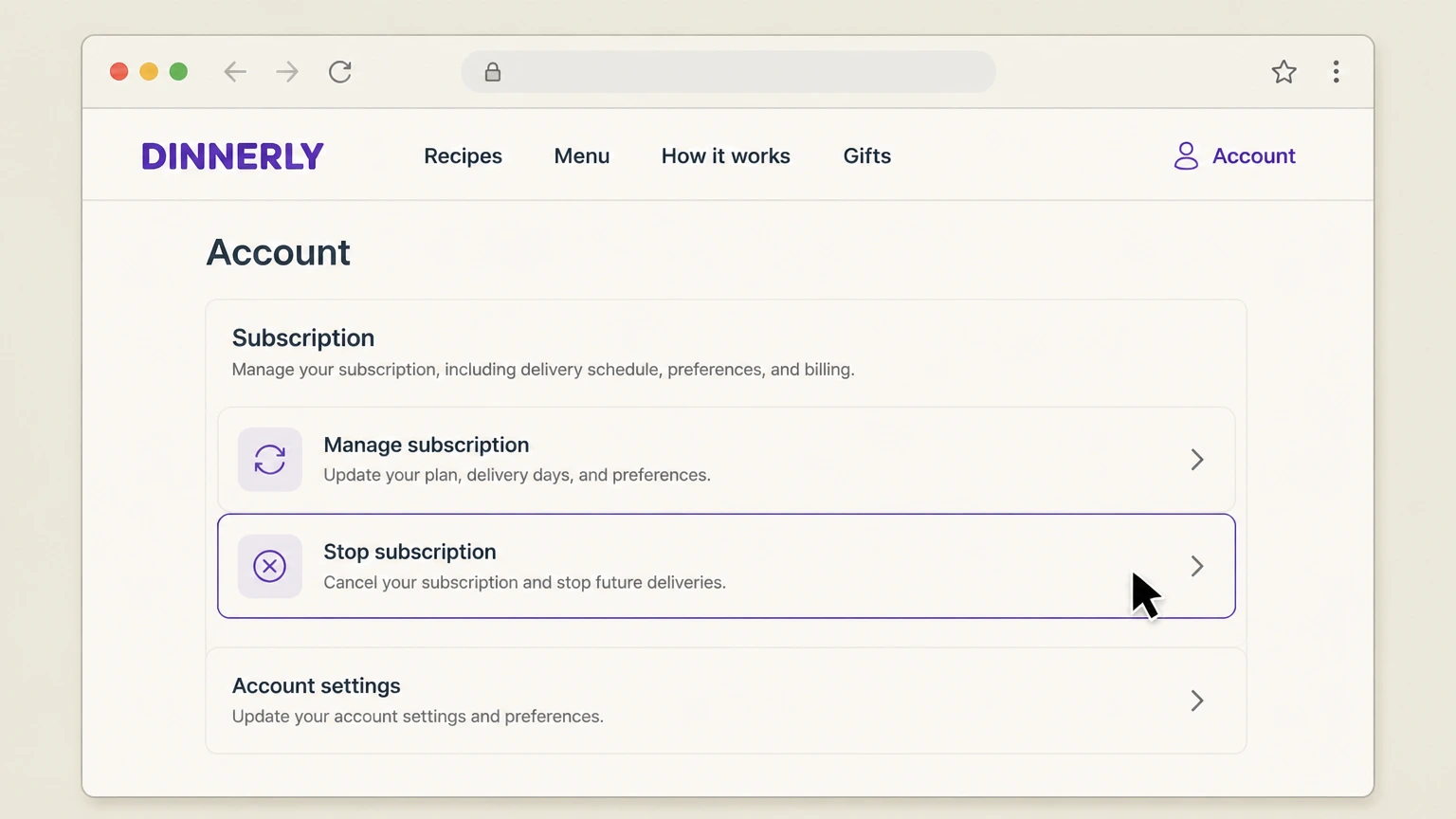Click the Stop subscription circled-X icon
Image resolution: width=1456 pixels, height=819 pixels.
[270, 566]
